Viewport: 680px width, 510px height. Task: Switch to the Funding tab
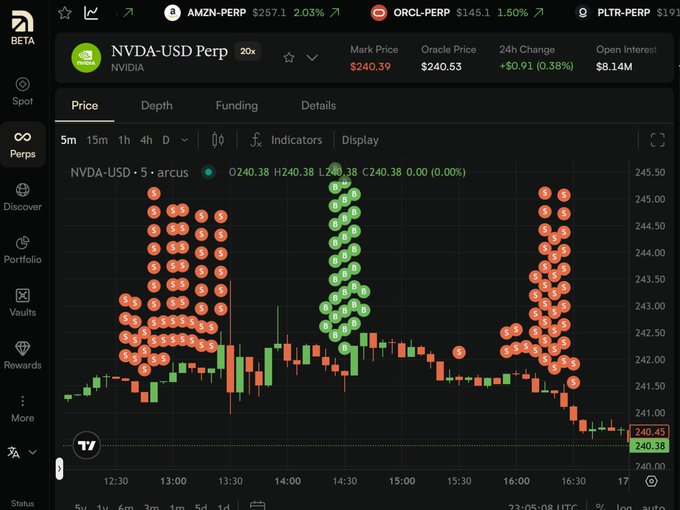click(x=237, y=105)
